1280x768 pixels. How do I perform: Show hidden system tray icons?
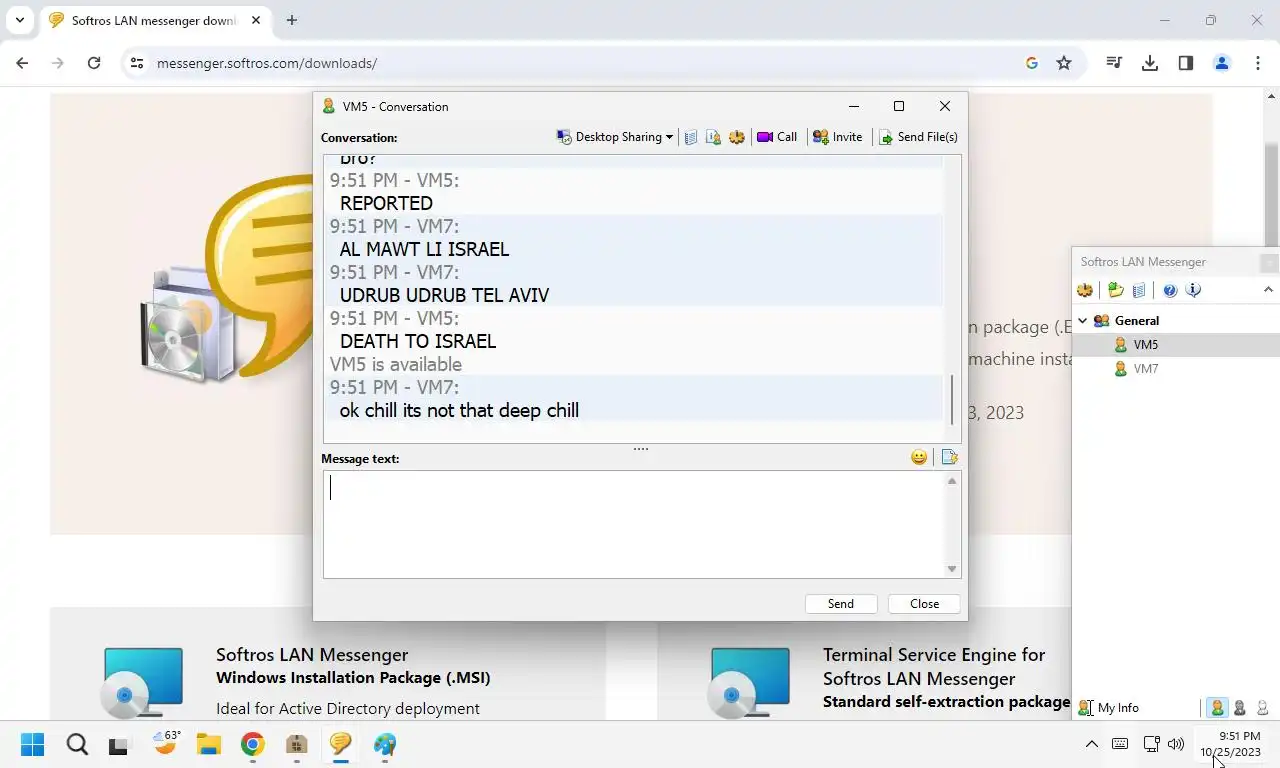(x=1091, y=744)
